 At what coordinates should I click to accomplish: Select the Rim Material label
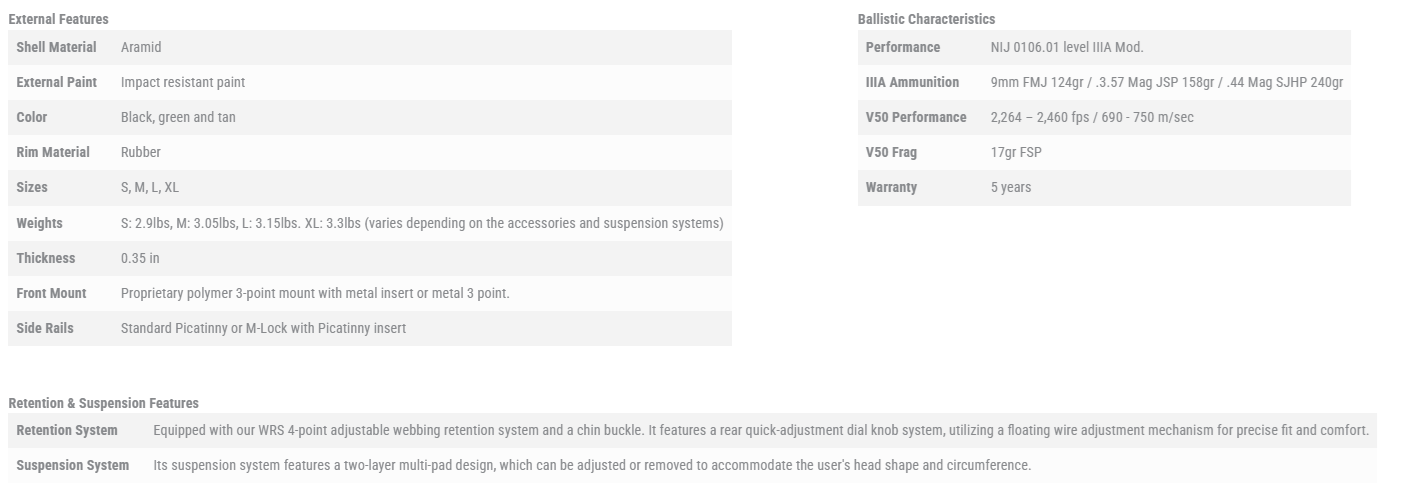click(53, 152)
